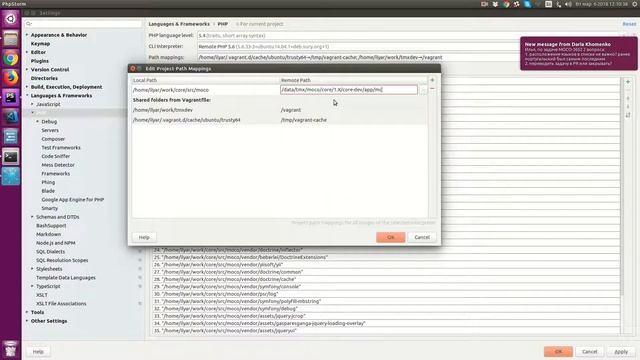Sort include paths alphabetically in Settings window
The height and width of the screenshot is (360, 640).
coord(628,116)
